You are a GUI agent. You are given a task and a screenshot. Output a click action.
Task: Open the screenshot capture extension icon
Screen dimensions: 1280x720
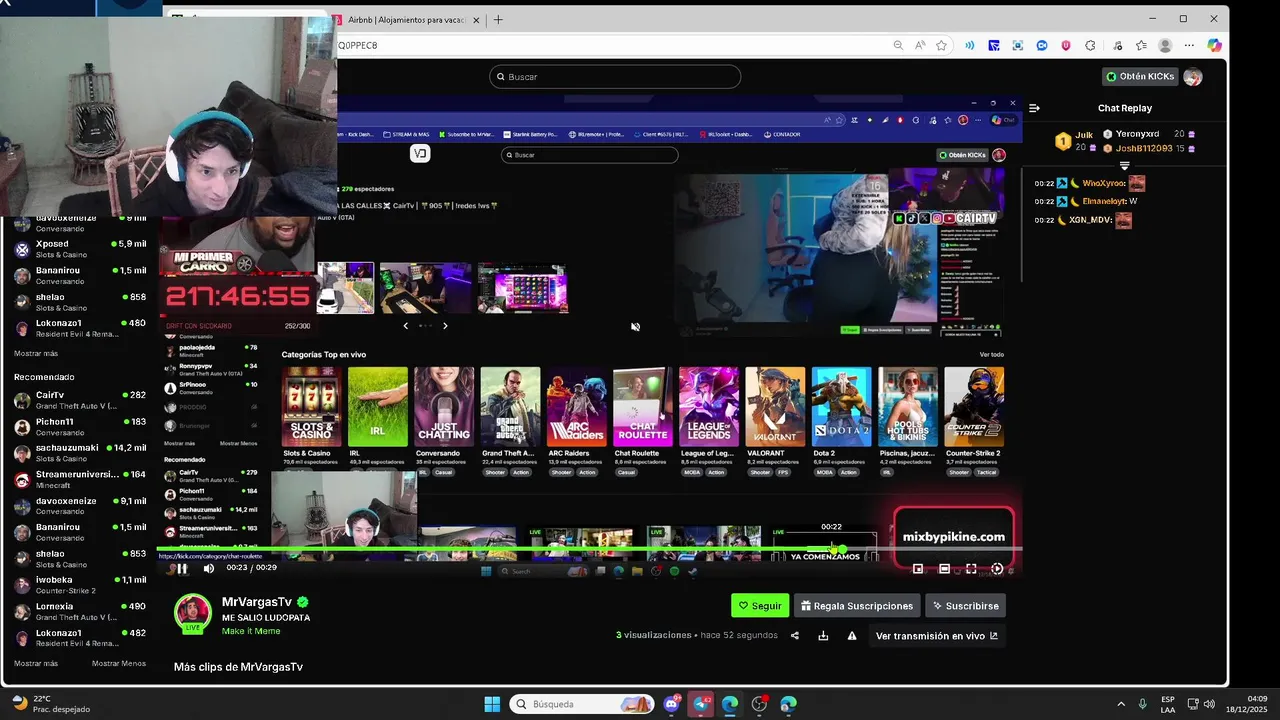[x=1018, y=45]
